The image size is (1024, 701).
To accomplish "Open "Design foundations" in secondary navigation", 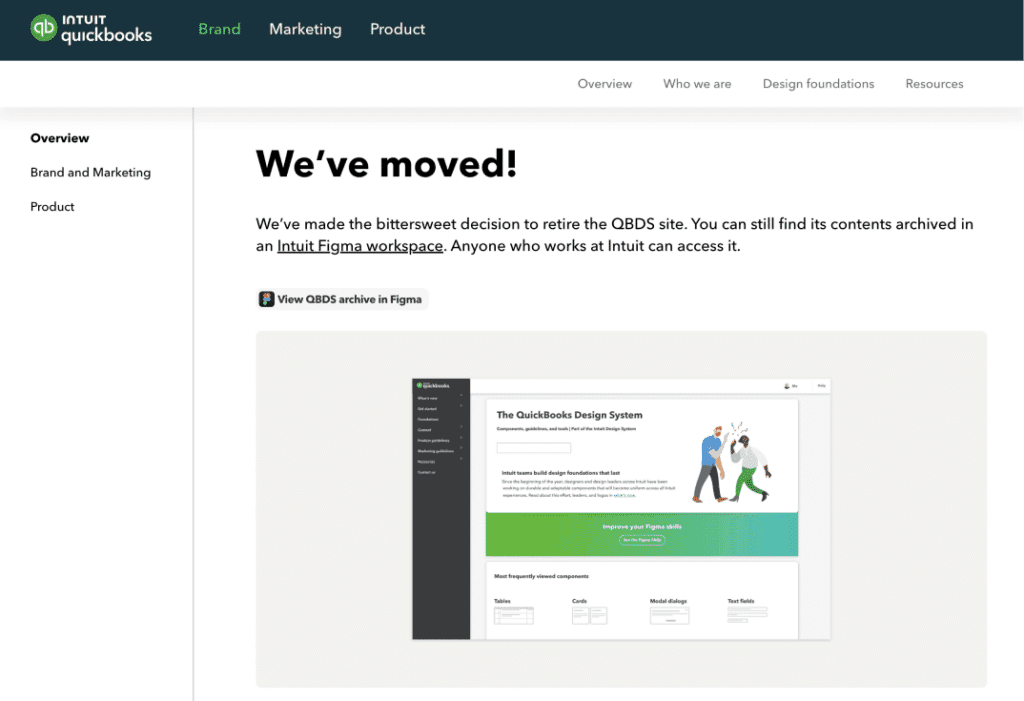I will tap(818, 84).
